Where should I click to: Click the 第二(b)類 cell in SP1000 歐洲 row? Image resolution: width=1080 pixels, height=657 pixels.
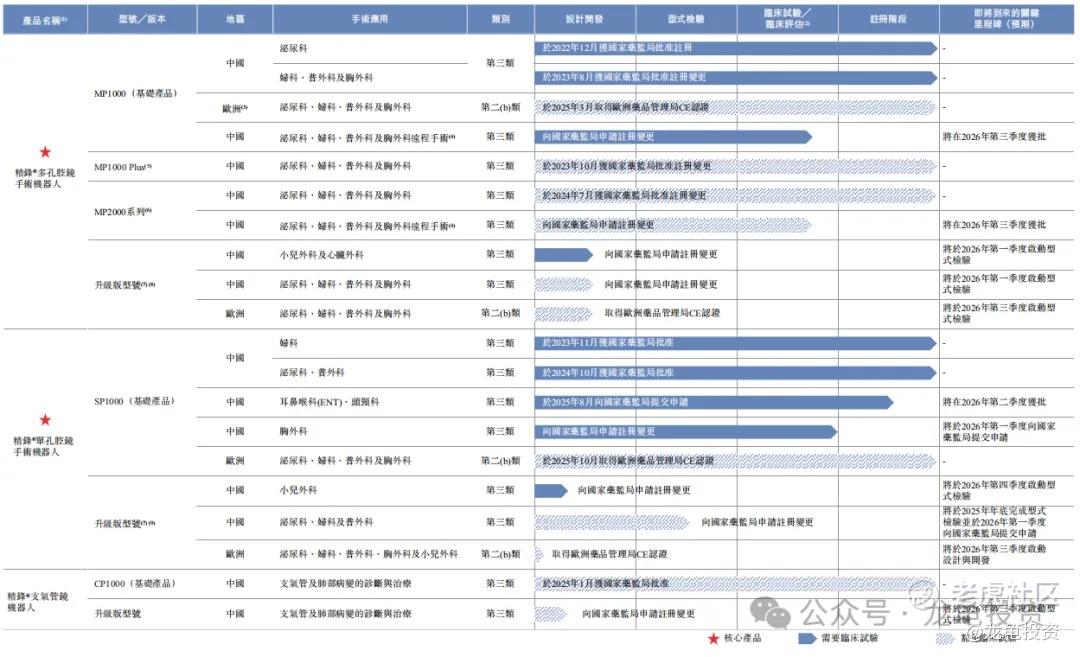click(x=501, y=461)
